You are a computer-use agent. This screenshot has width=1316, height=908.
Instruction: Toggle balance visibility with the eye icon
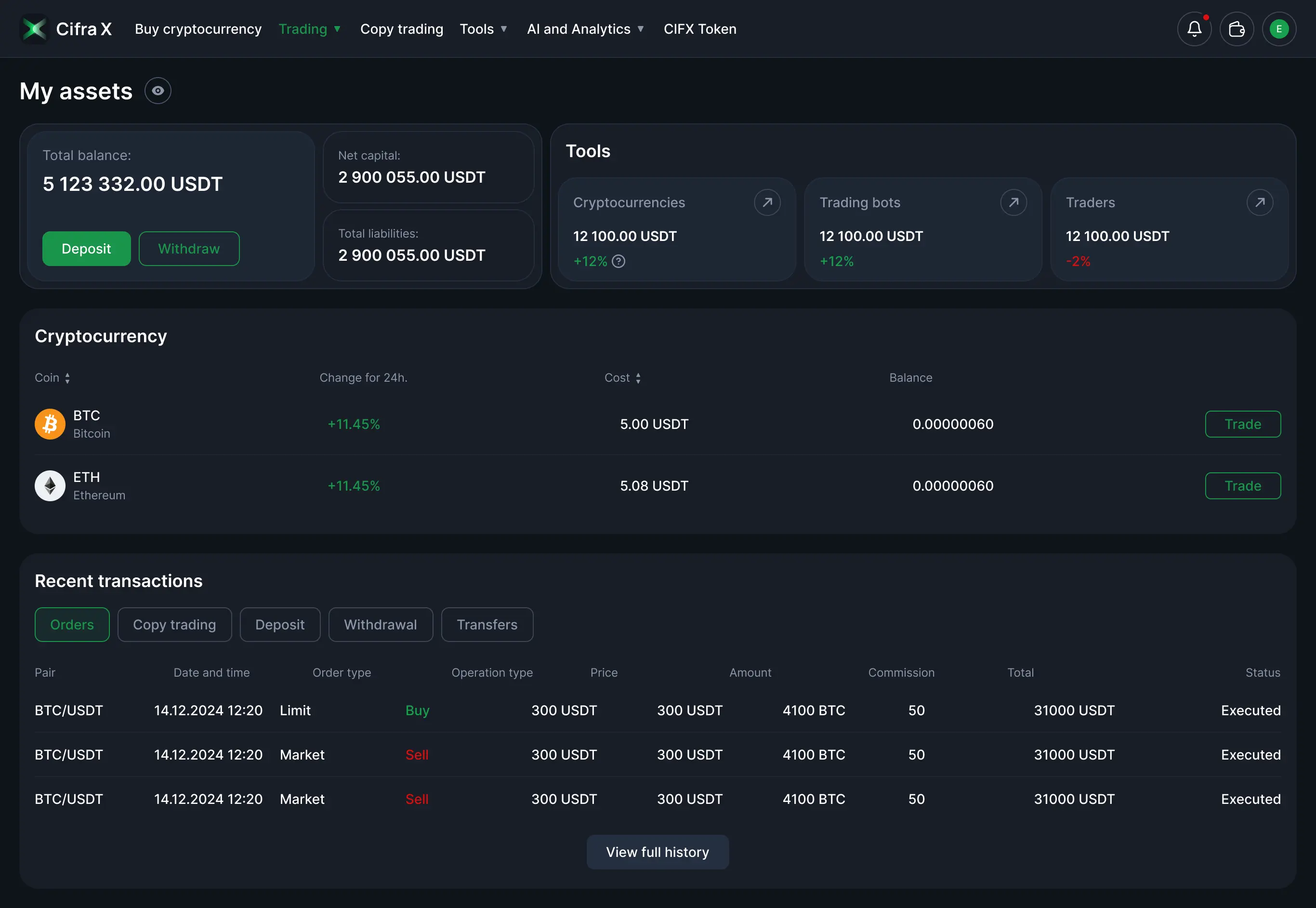(158, 90)
